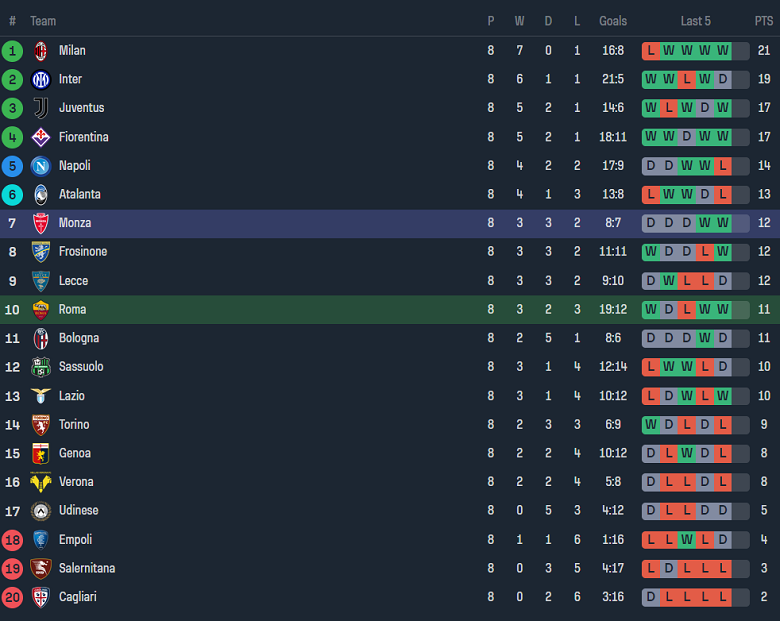The image size is (780, 621).
Task: Click the Last 5 column header
Action: [695, 21]
